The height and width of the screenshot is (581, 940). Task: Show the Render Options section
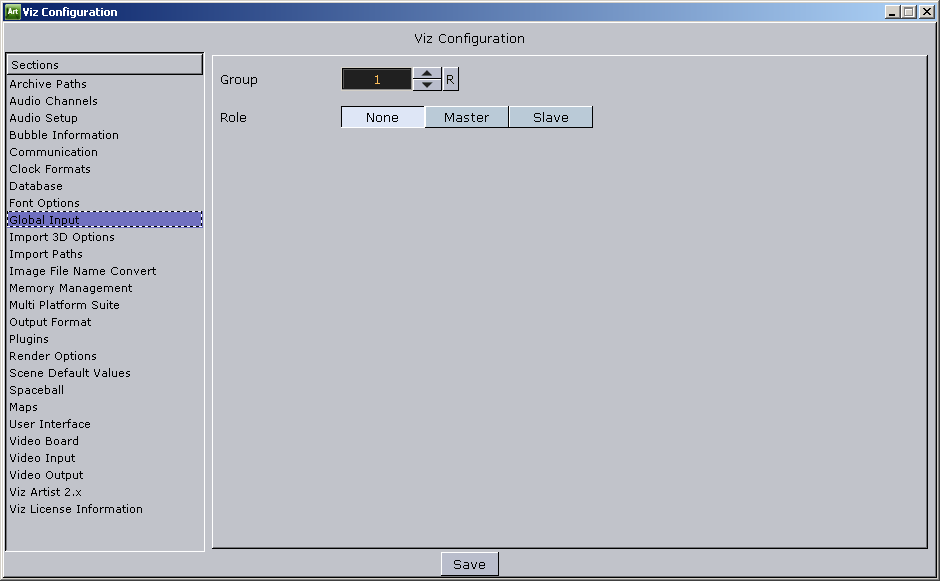tap(53, 356)
